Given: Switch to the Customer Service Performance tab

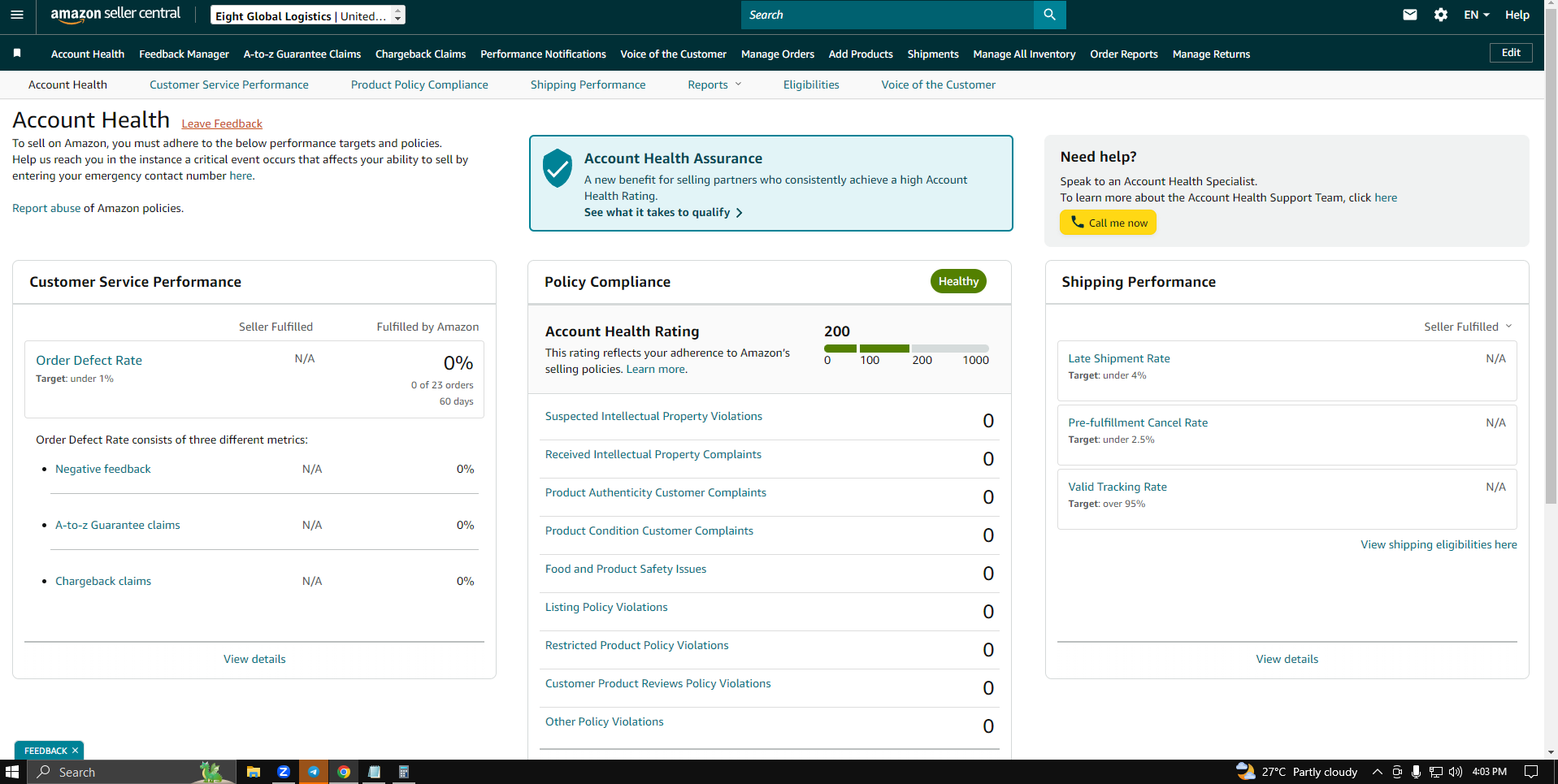Looking at the screenshot, I should click(x=229, y=84).
